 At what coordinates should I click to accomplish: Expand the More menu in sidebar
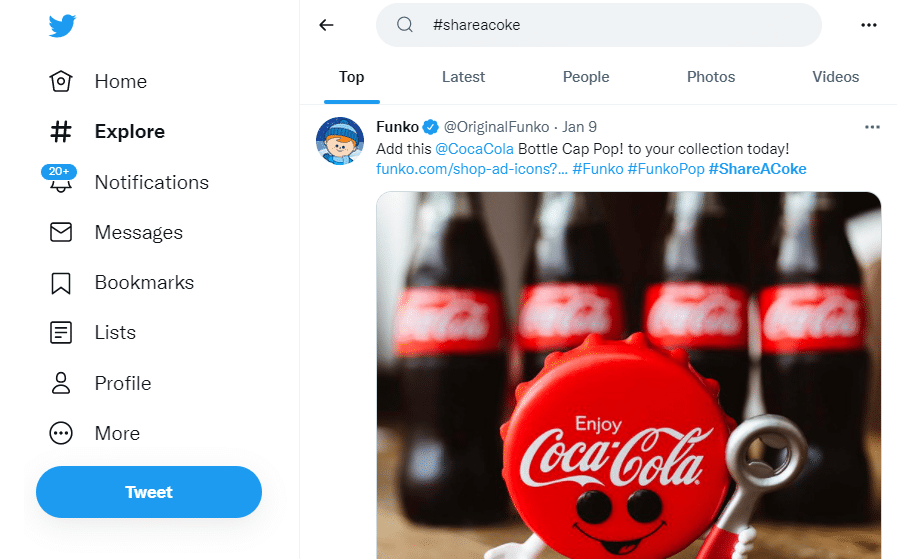pos(61,433)
